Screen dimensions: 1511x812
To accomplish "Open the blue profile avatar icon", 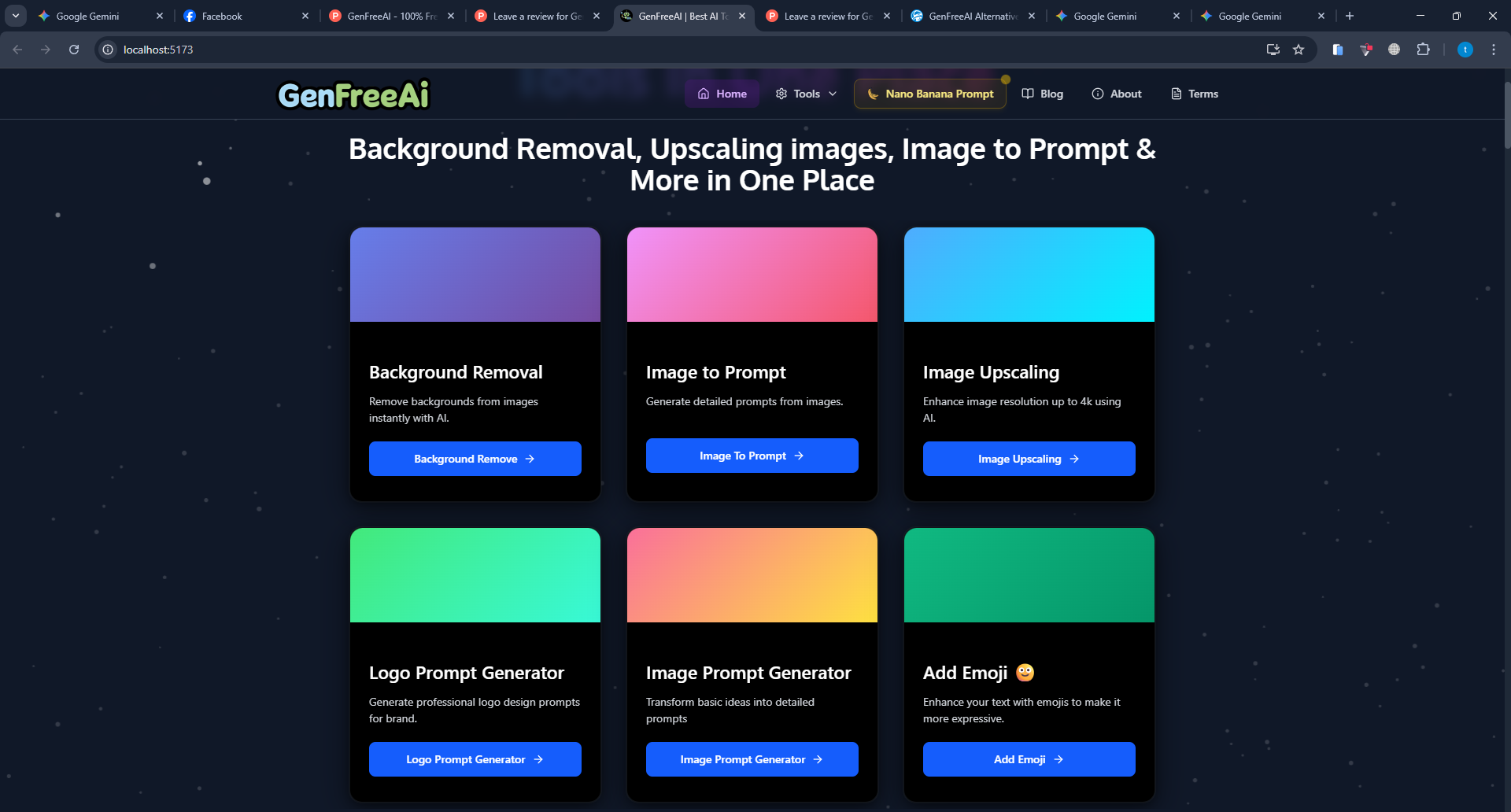I will pos(1465,50).
